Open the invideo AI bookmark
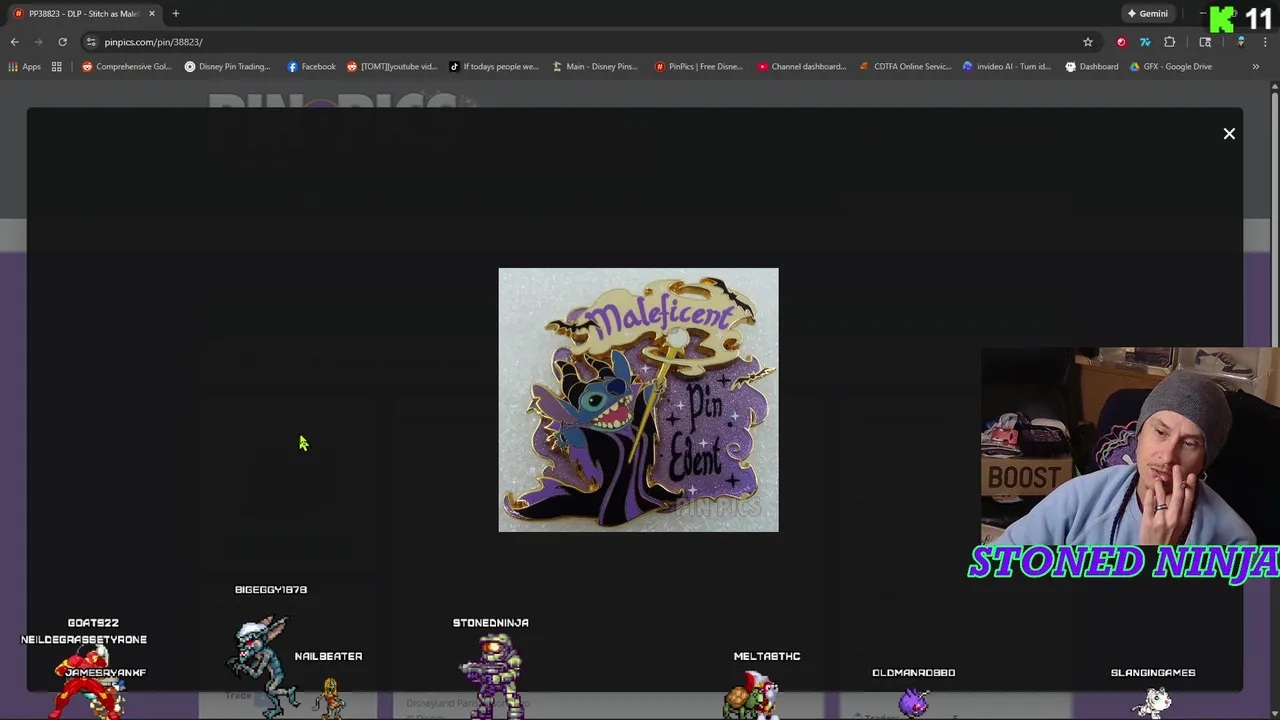 pos(1006,67)
